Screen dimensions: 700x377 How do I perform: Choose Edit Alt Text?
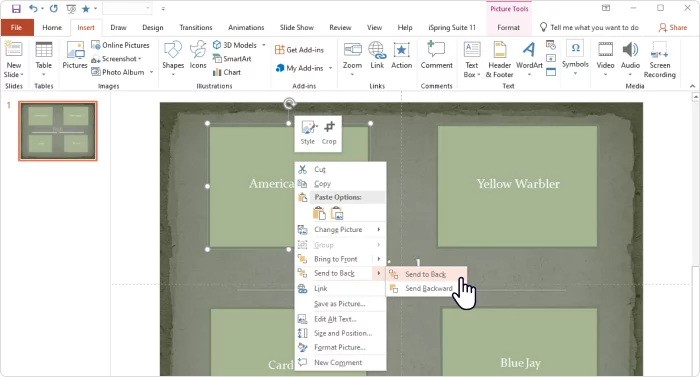point(340,319)
